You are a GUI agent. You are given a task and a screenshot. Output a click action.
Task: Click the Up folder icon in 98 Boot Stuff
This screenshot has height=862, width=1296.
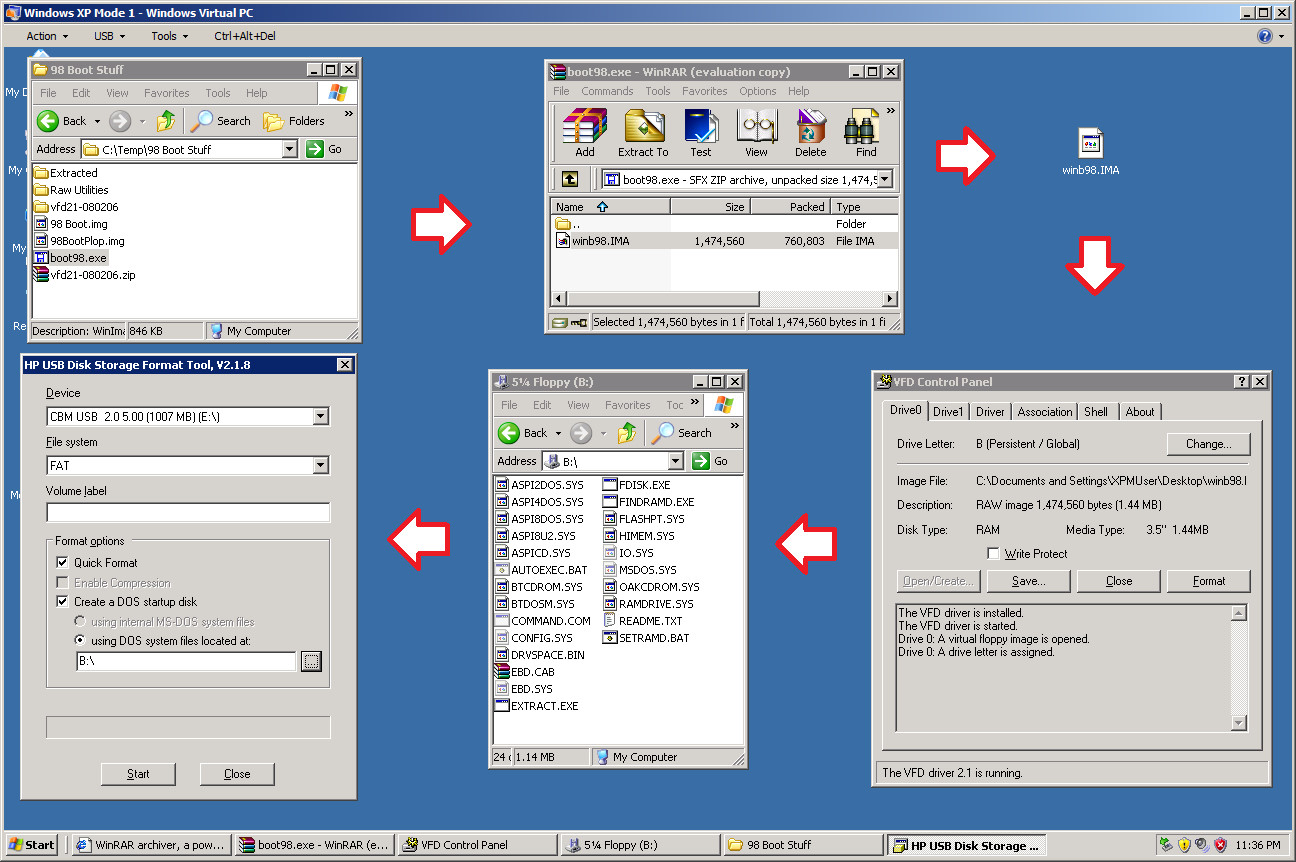coord(166,121)
